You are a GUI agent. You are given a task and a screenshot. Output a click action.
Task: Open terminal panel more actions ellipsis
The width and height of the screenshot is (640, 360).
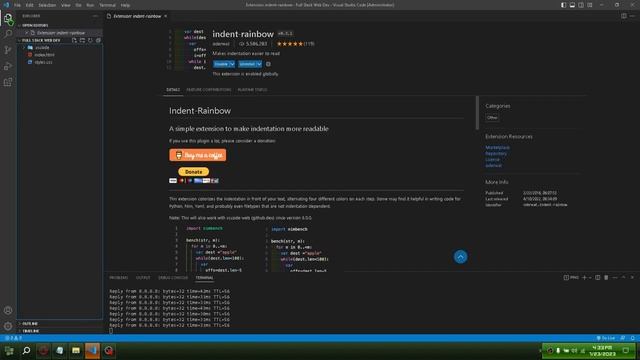615,278
